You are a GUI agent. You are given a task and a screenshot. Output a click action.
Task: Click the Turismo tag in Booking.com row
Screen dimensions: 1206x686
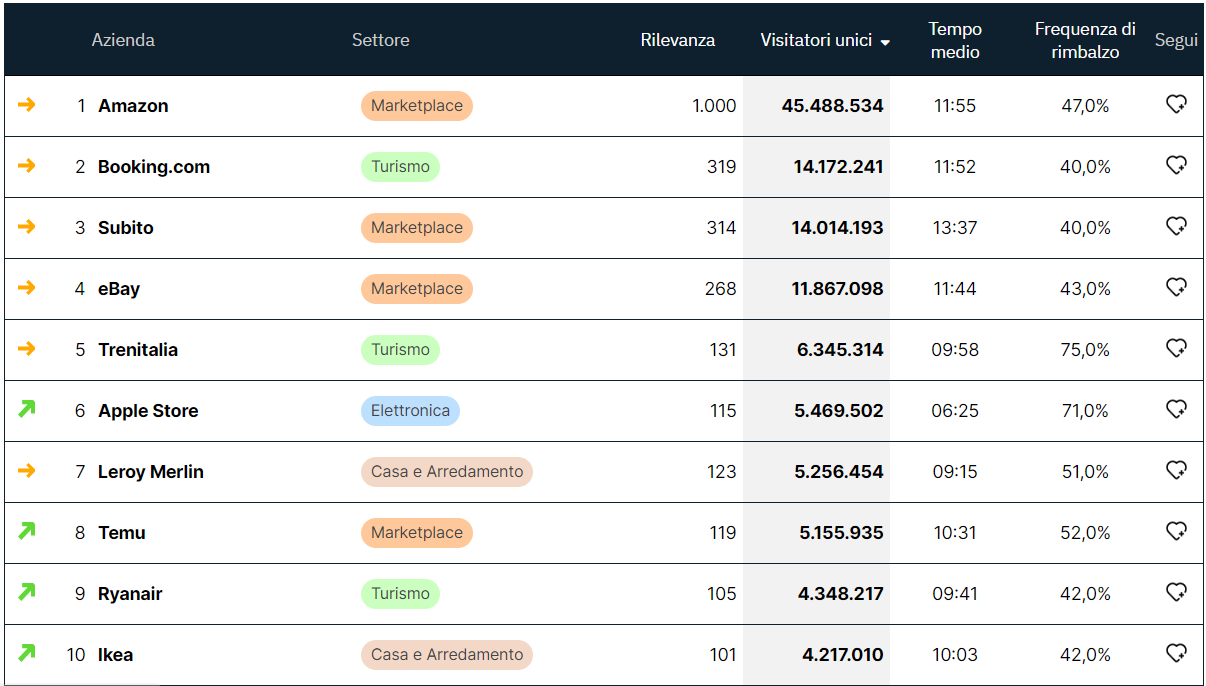(400, 167)
